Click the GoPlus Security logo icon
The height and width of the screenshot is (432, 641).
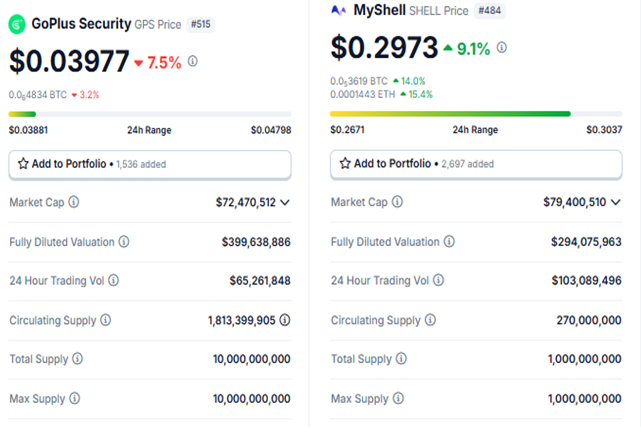point(17,23)
